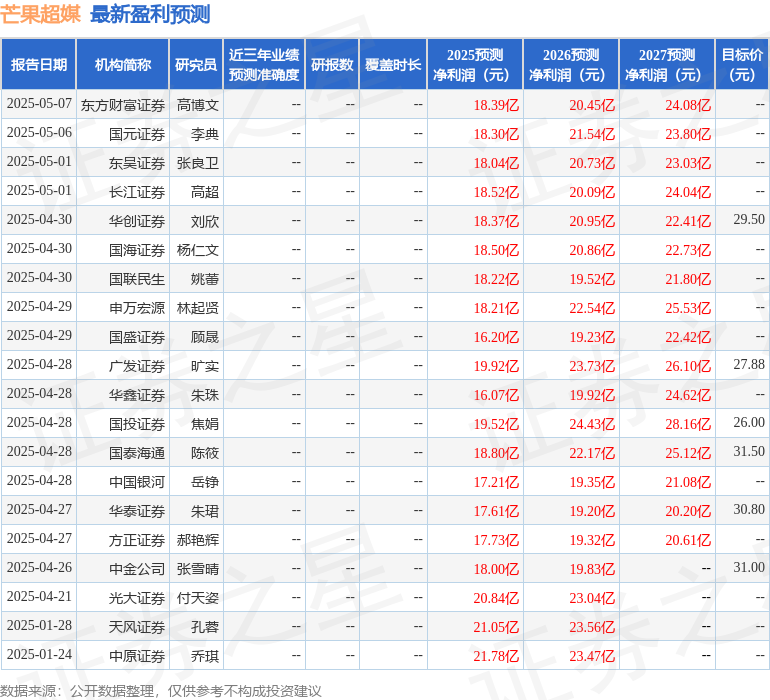Click the 广发证券 institution row
This screenshot has width=770, height=700.
click(x=137, y=366)
